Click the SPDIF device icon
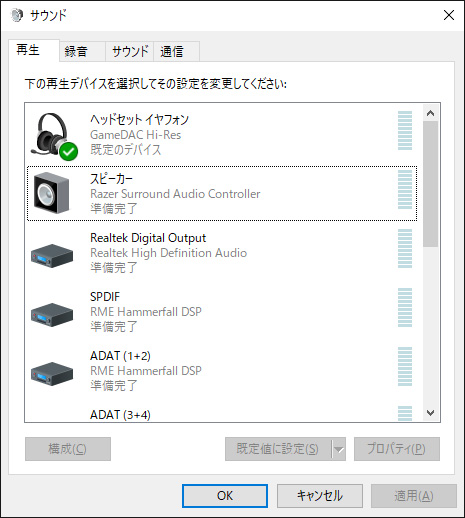465x518 pixels. (x=52, y=315)
